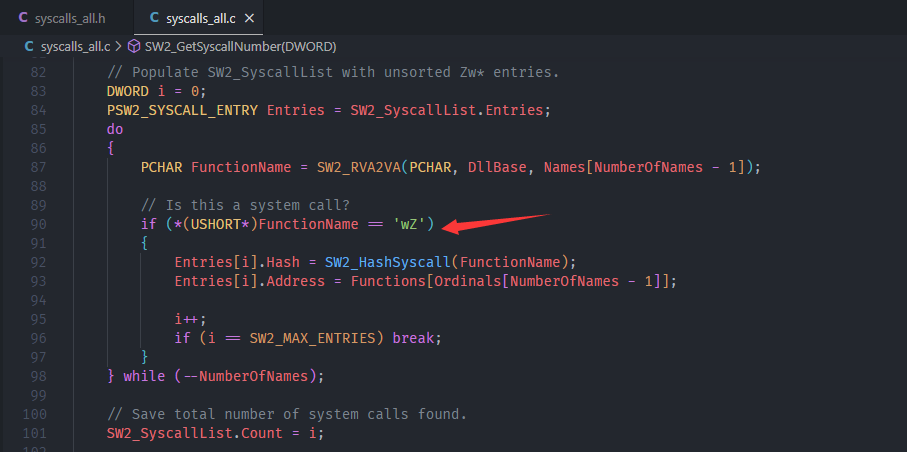Click Entries[i].Hash on line 92
The image size is (907, 452).
point(237,262)
